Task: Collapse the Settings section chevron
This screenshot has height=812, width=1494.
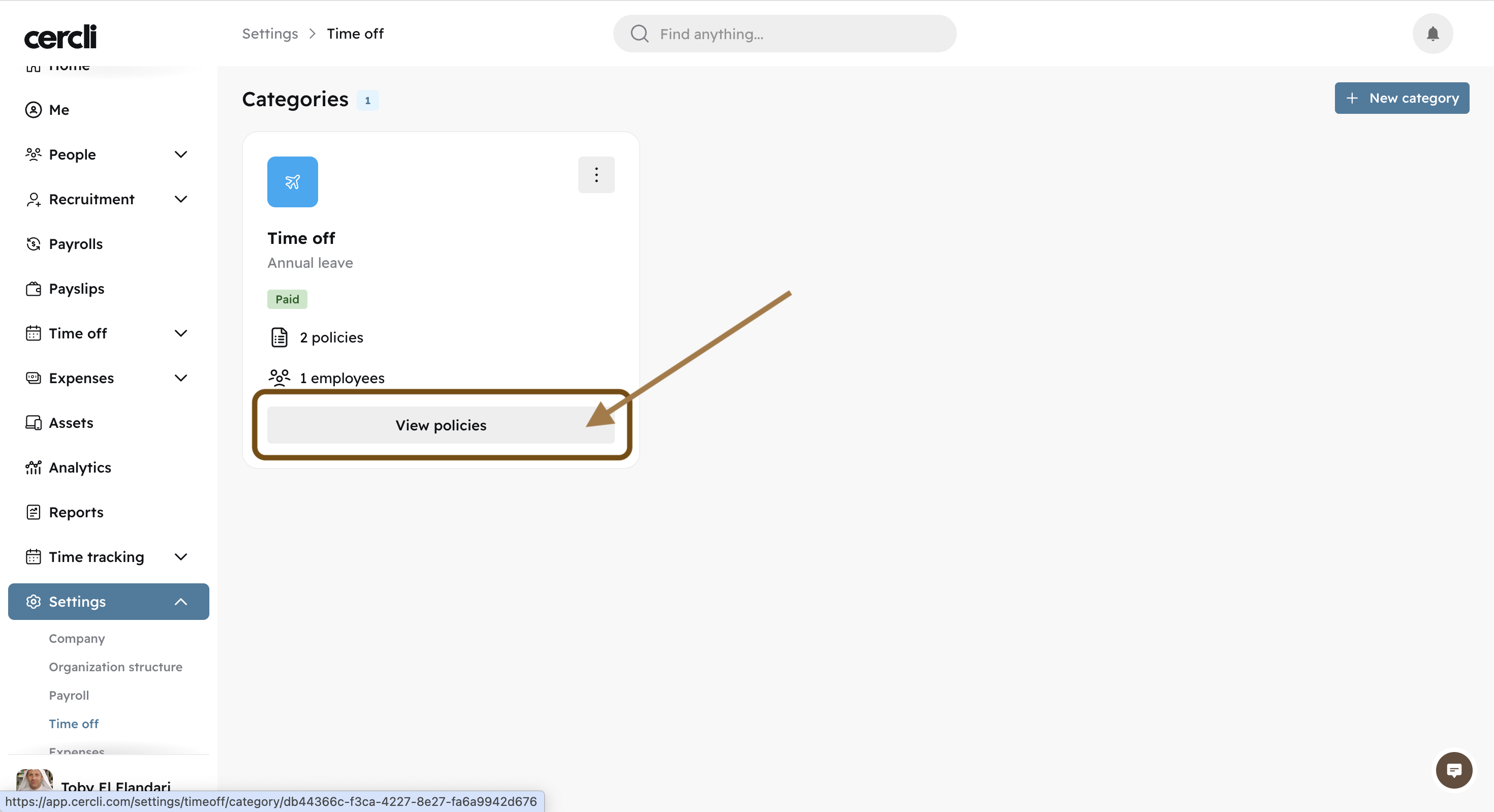Action: [x=181, y=602]
